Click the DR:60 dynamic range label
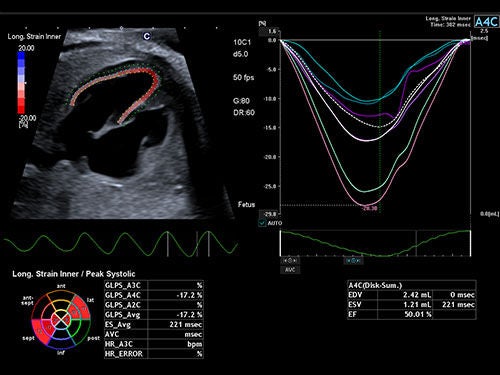 click(244, 113)
